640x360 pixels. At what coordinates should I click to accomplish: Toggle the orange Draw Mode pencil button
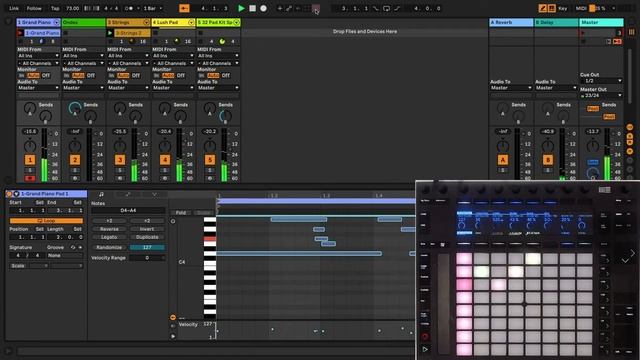tap(542, 8)
